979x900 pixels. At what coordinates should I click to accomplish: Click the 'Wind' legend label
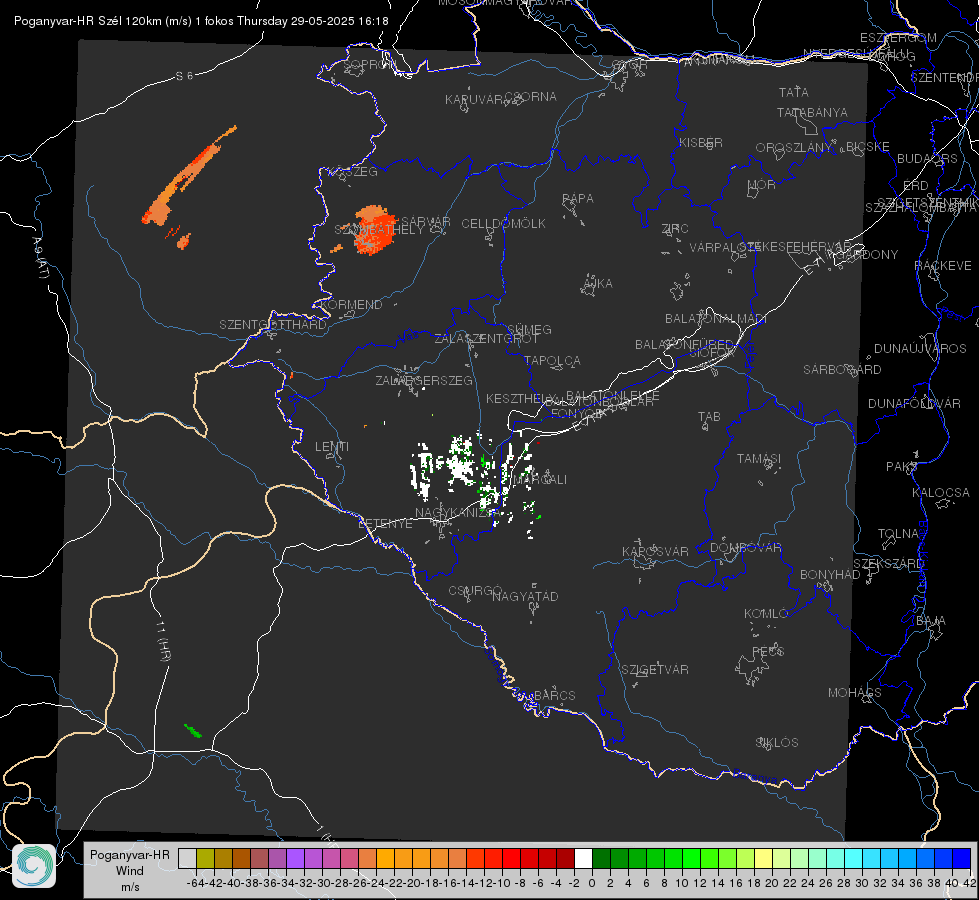click(129, 870)
